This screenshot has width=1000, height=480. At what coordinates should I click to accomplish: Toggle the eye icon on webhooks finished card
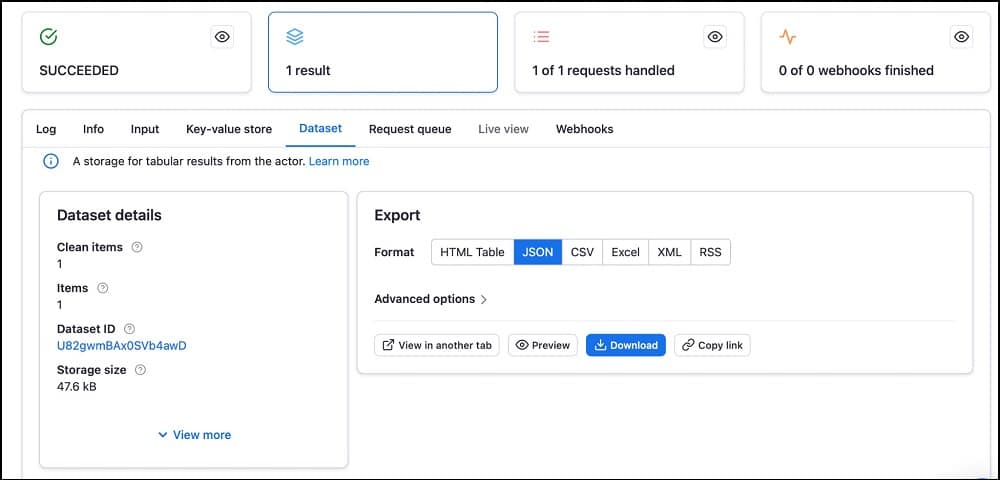point(961,37)
